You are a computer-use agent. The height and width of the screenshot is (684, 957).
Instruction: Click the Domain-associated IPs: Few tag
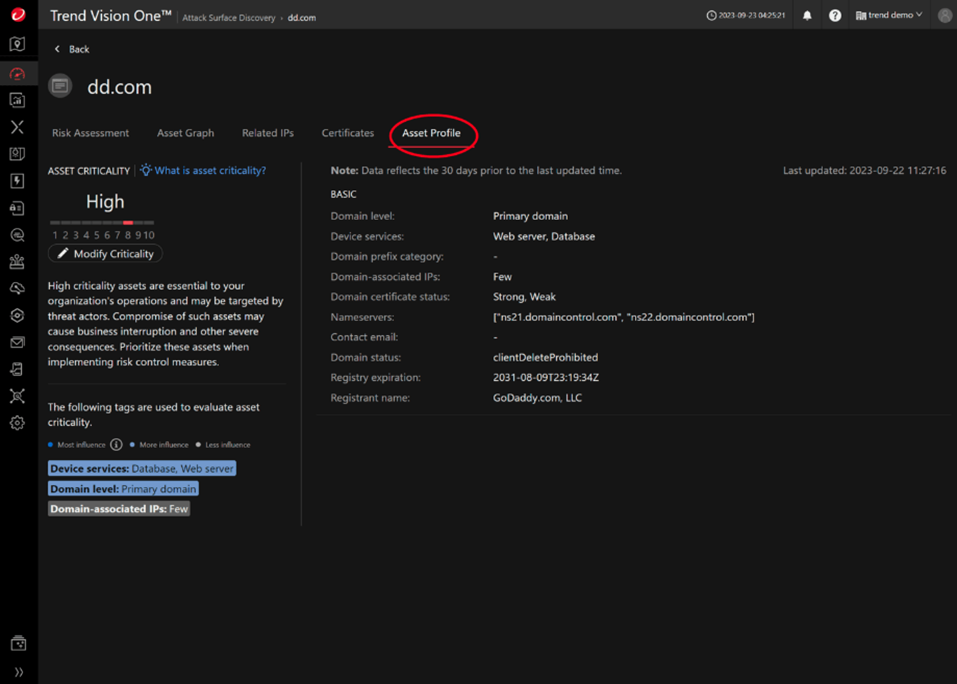[x=119, y=509]
